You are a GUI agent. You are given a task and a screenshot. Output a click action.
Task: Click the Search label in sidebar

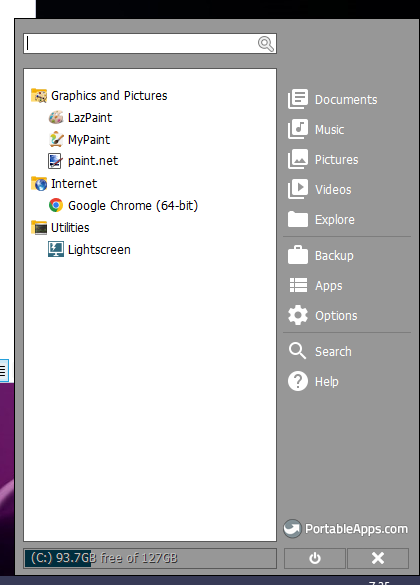click(x=333, y=351)
